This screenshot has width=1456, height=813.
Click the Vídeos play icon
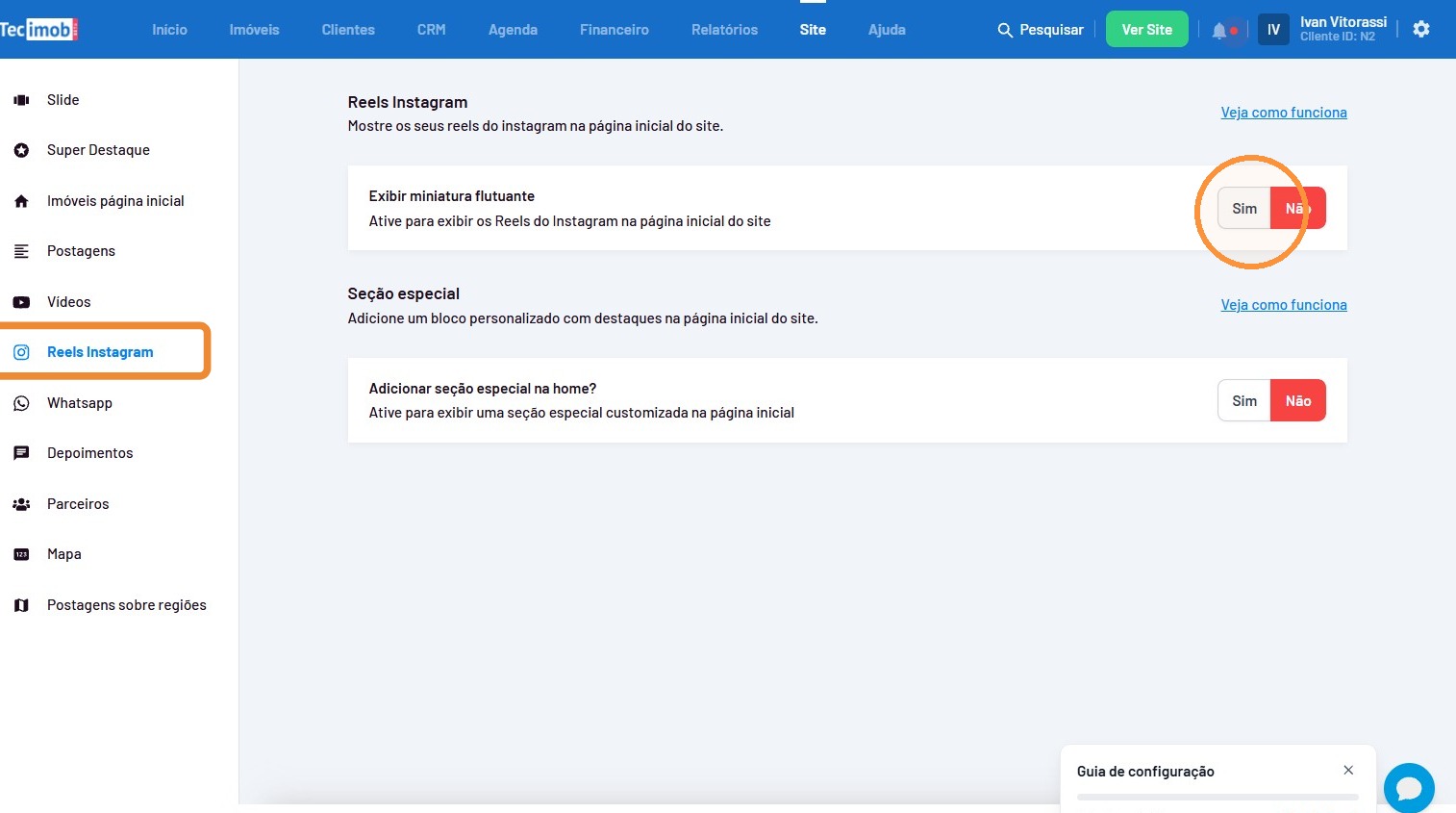21,302
